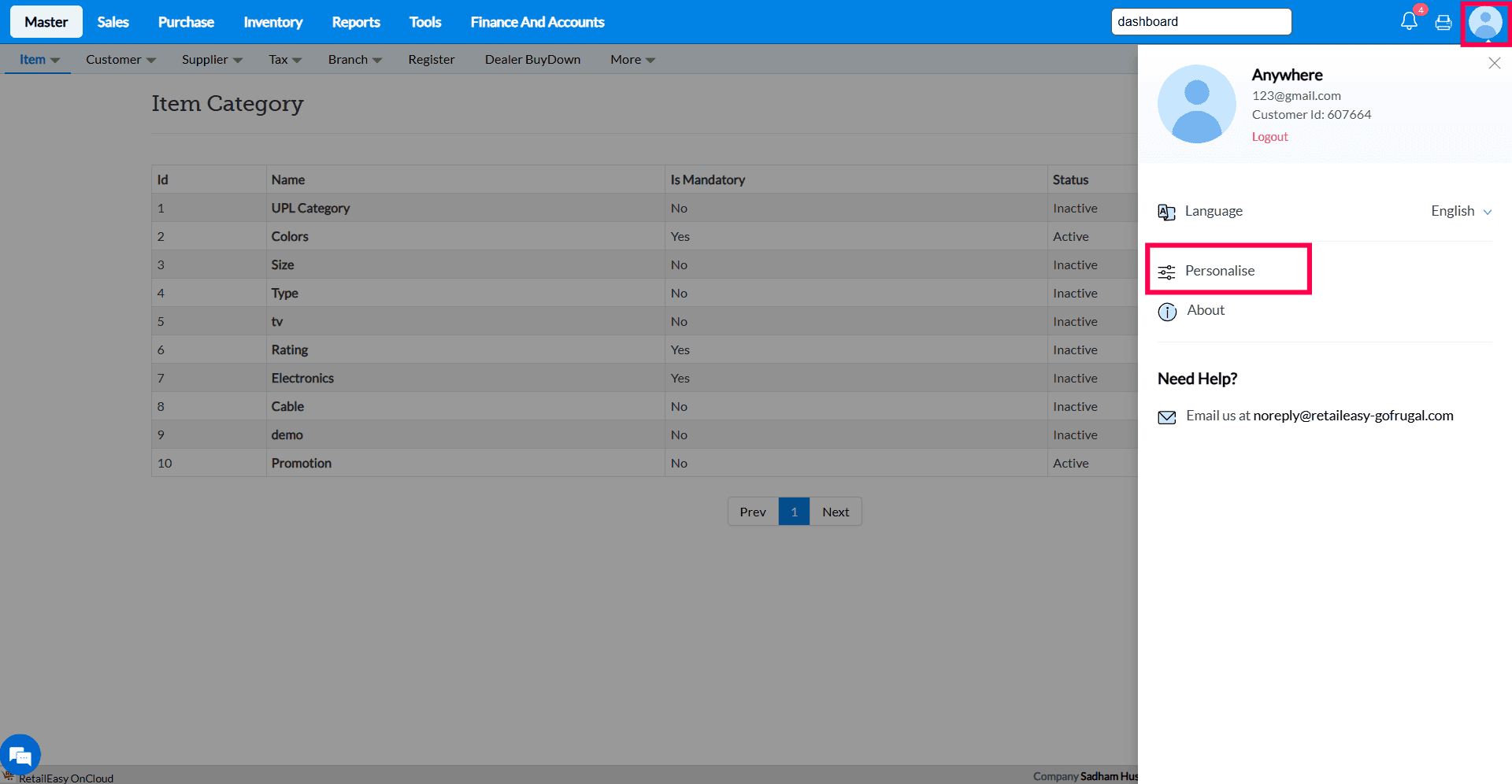Select page 1 in pagination
The height and width of the screenshot is (784, 1512).
pos(794,512)
